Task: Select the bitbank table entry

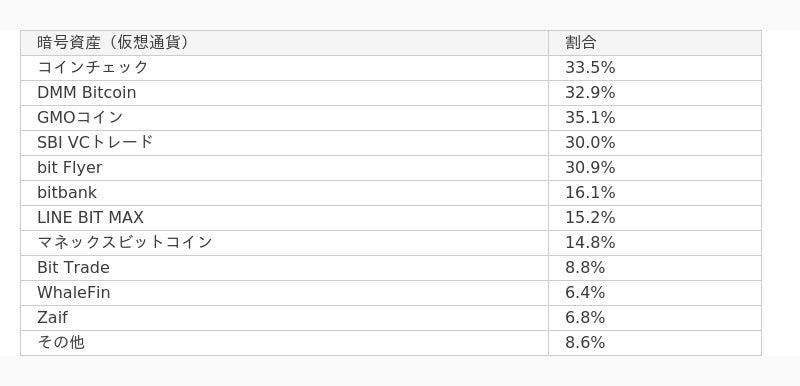Action: [x=285, y=193]
